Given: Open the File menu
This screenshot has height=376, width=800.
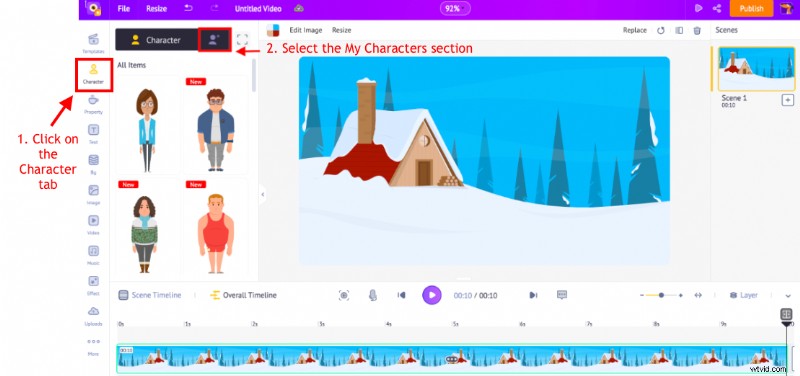Looking at the screenshot, I should coord(123,9).
